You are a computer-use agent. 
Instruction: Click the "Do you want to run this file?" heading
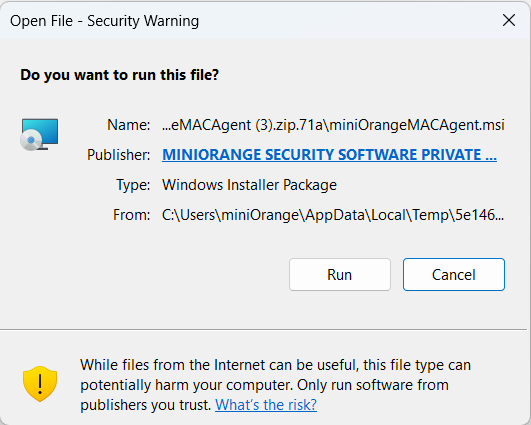coord(120,75)
